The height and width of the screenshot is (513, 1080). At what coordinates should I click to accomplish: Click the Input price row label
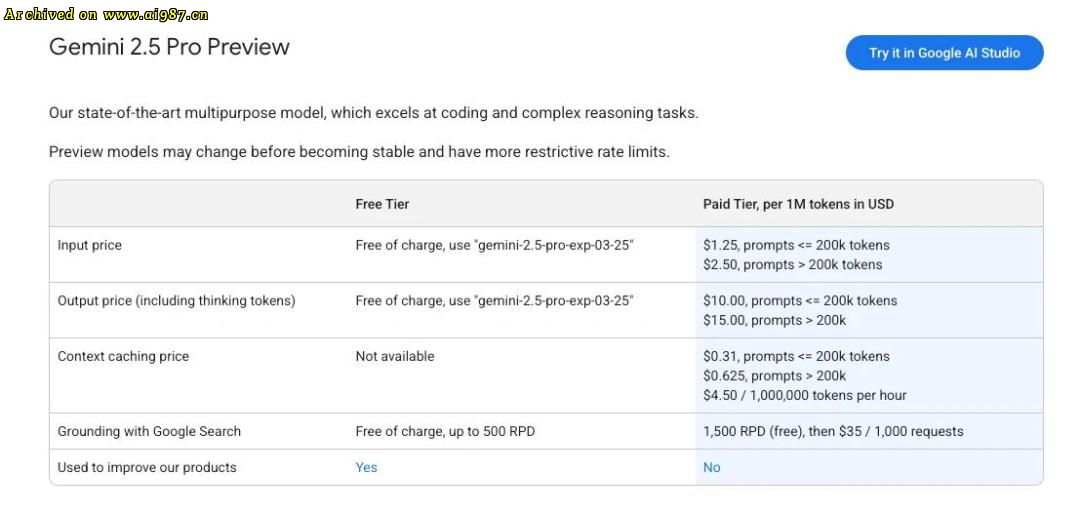[x=90, y=245]
